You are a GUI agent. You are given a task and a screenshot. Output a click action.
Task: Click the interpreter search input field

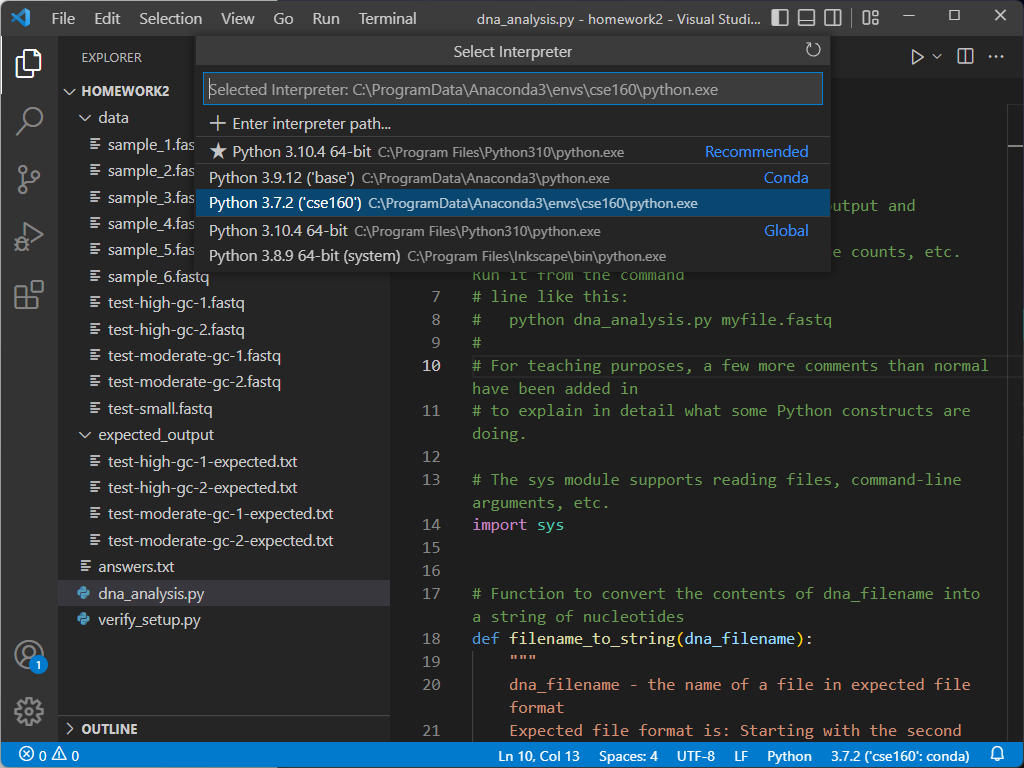click(512, 89)
